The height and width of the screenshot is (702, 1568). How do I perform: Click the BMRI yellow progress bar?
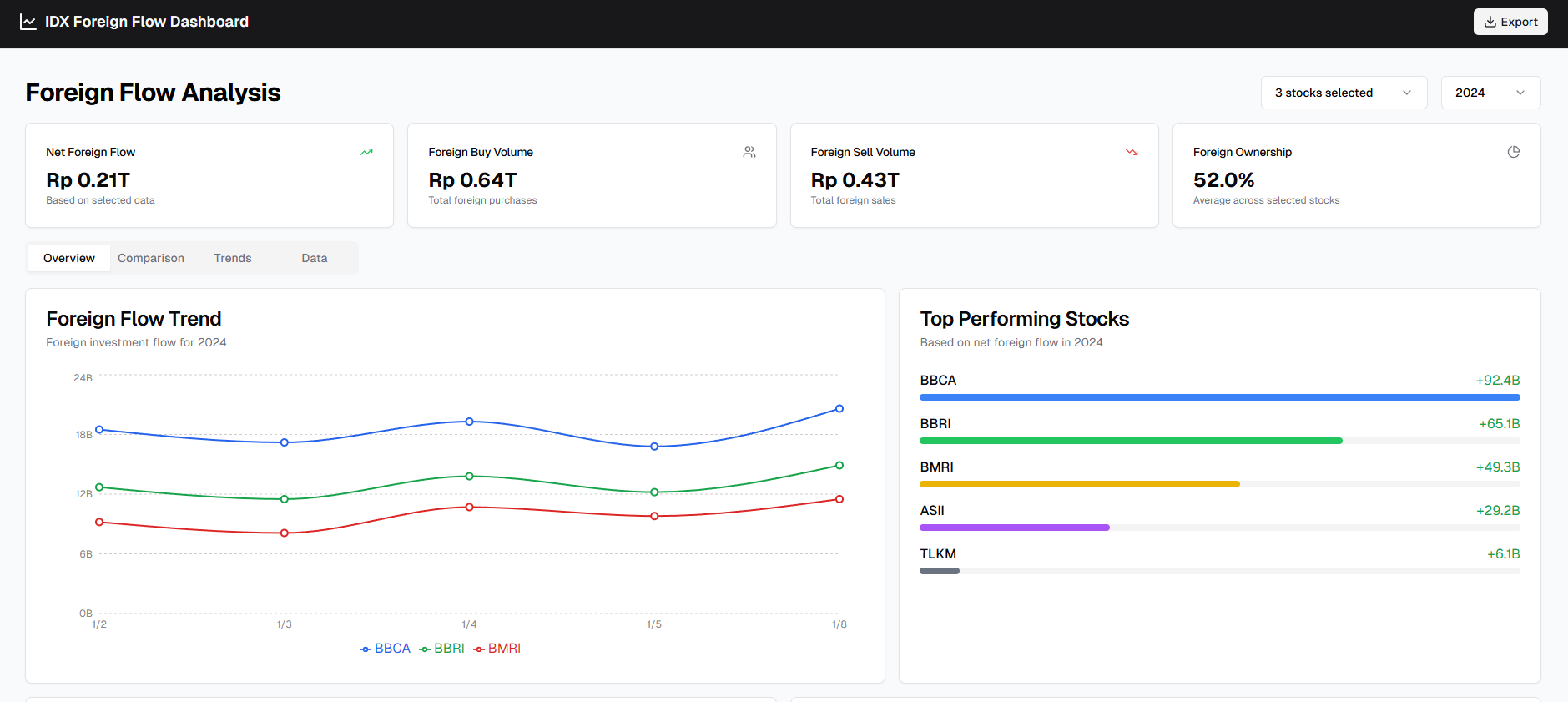1080,484
